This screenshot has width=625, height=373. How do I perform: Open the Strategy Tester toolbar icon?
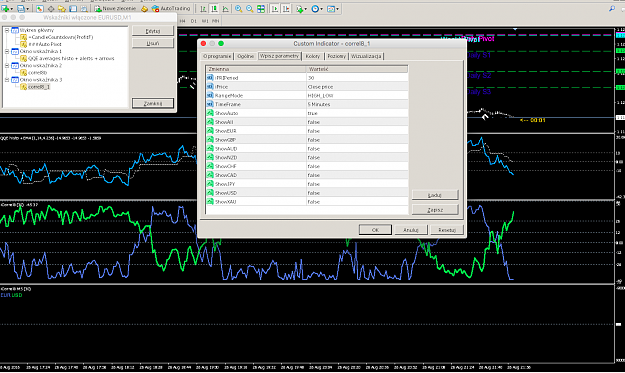[x=84, y=8]
